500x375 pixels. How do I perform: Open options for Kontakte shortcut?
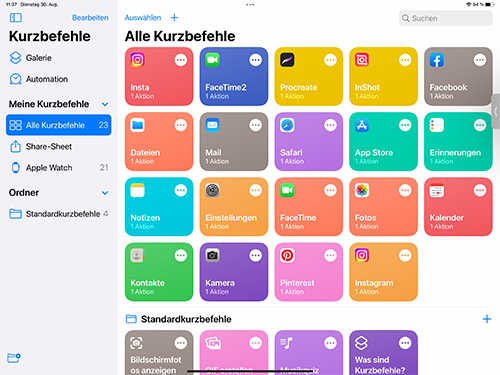pyautogui.click(x=181, y=256)
